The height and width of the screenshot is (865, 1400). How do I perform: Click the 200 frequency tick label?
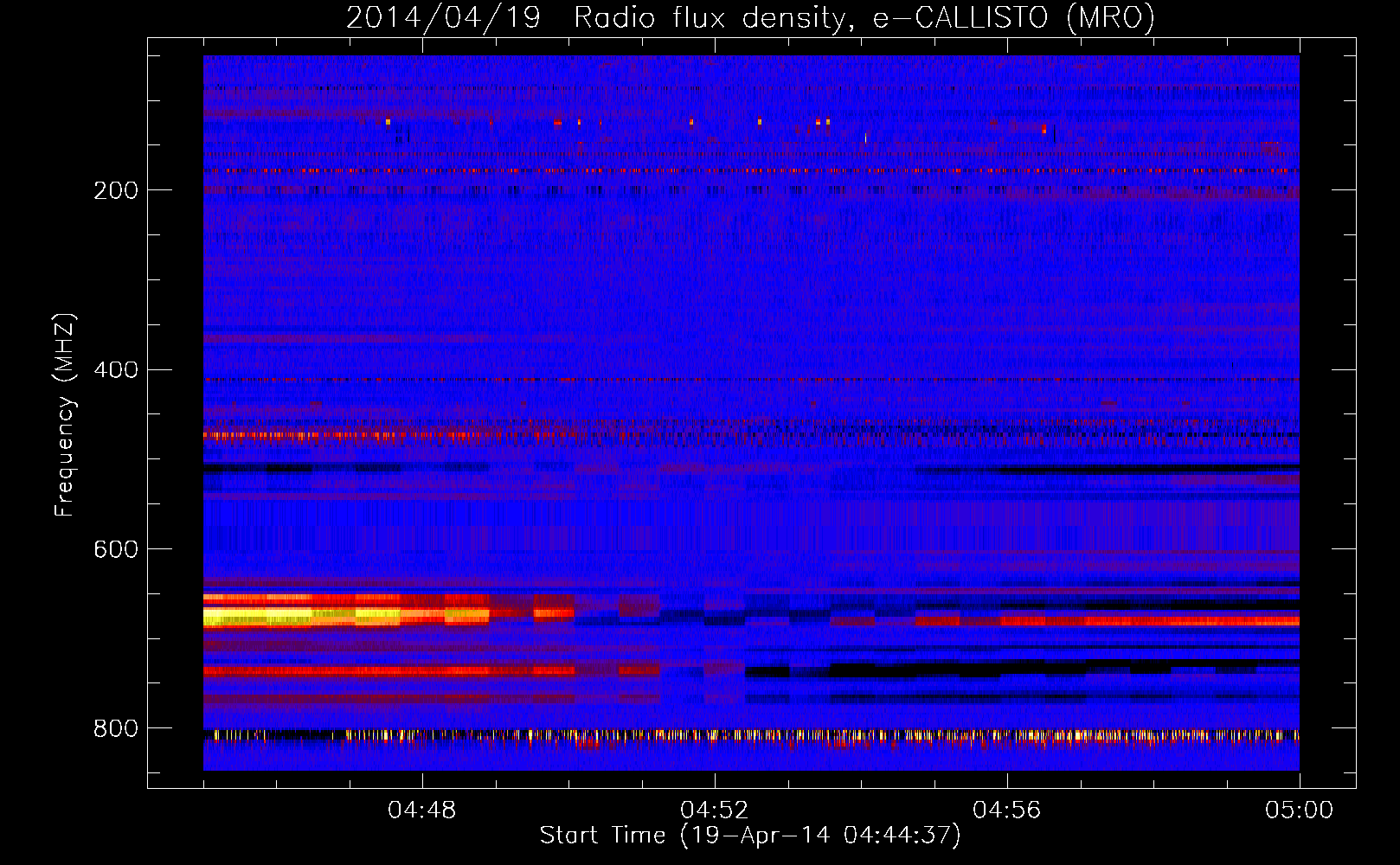116,190
